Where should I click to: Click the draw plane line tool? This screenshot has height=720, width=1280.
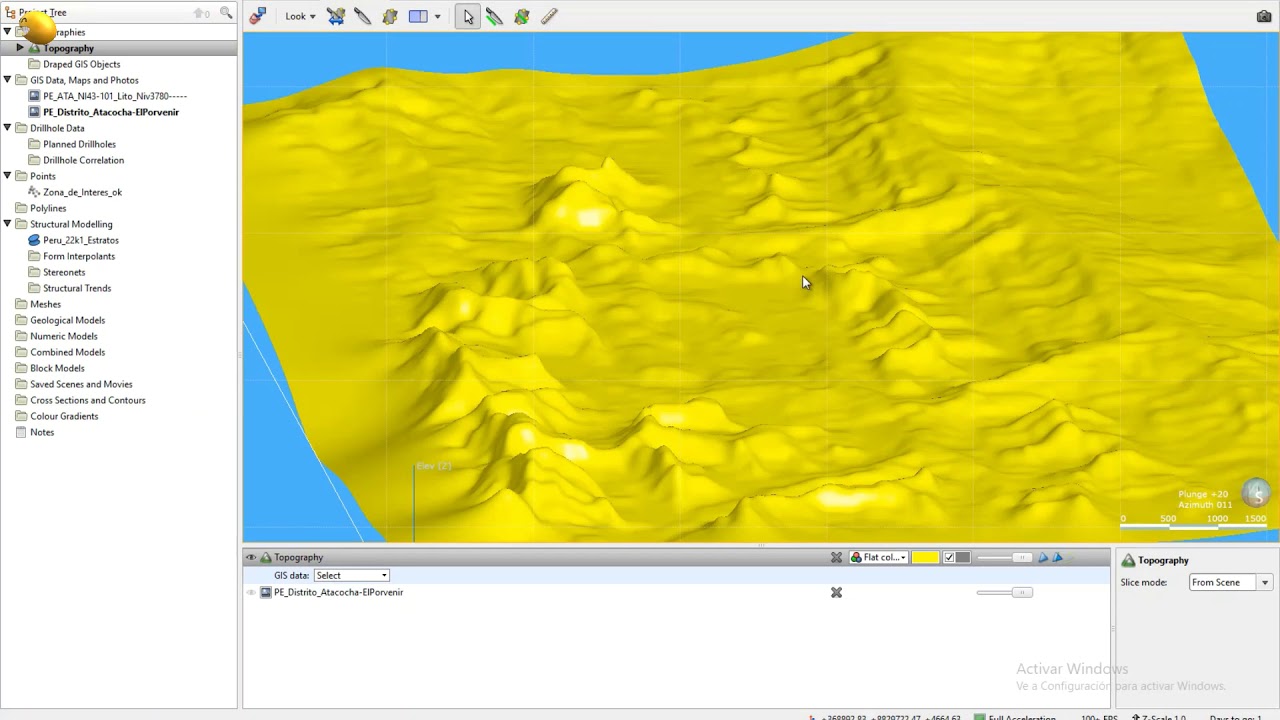[521, 16]
